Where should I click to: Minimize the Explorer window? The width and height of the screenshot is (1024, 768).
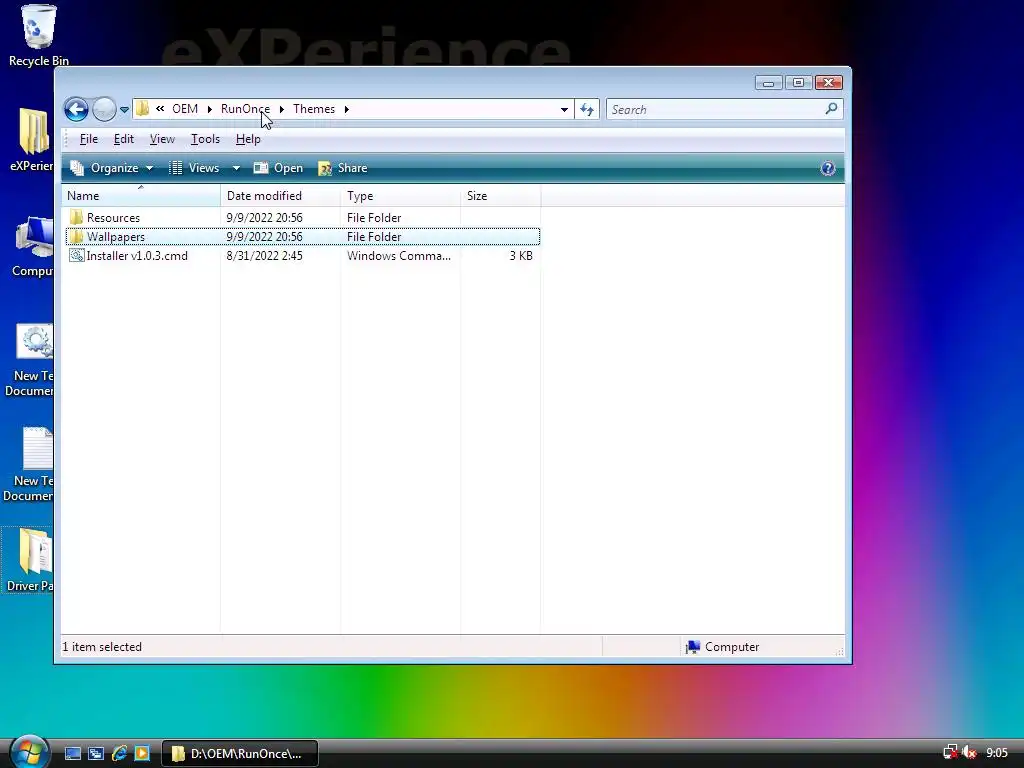[x=769, y=83]
